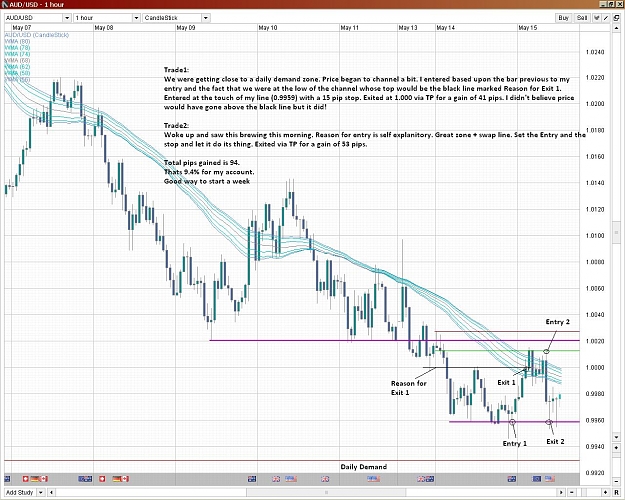Click the May 13 date header
Image resolution: width=625 pixels, height=500 pixels.
[408, 28]
